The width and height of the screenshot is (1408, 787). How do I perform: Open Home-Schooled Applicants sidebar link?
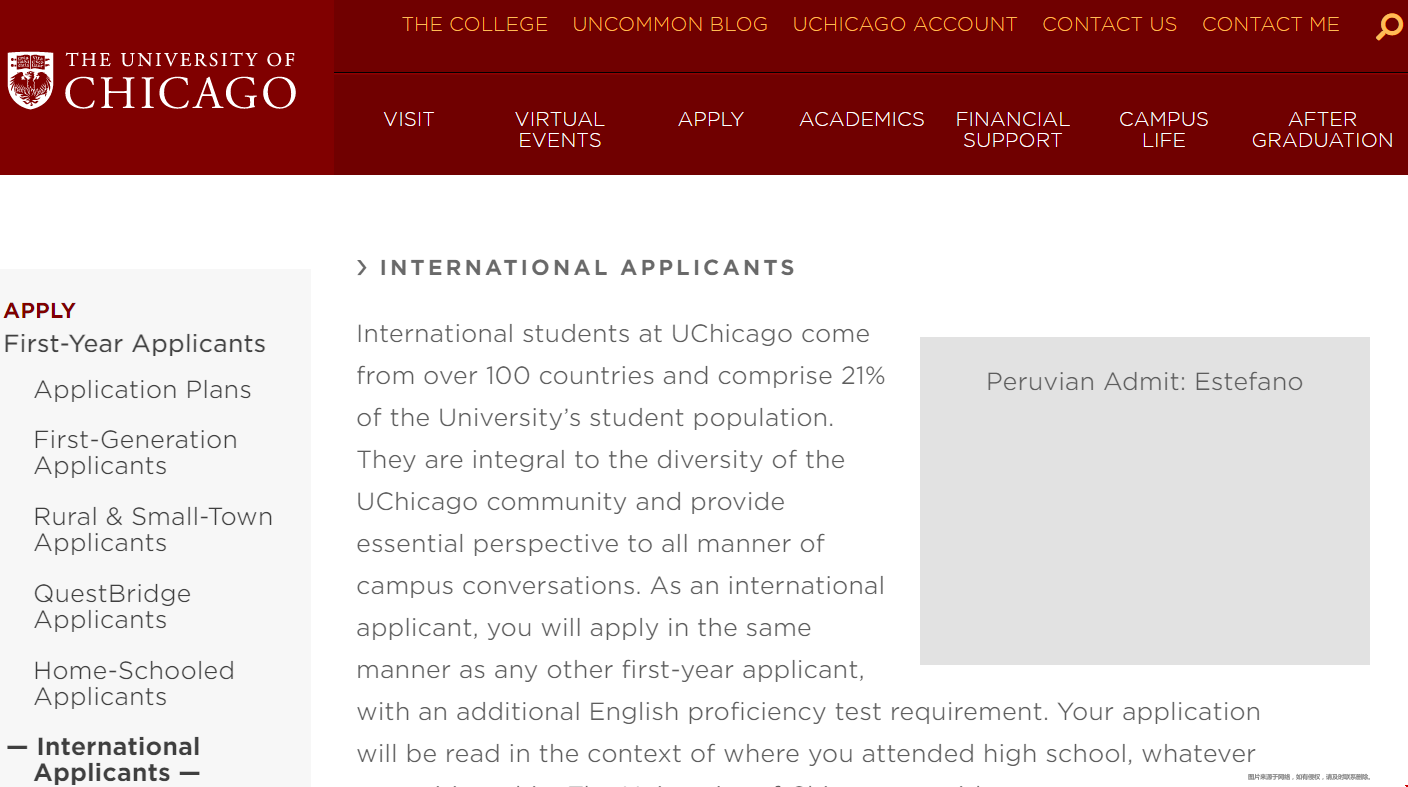click(x=134, y=684)
